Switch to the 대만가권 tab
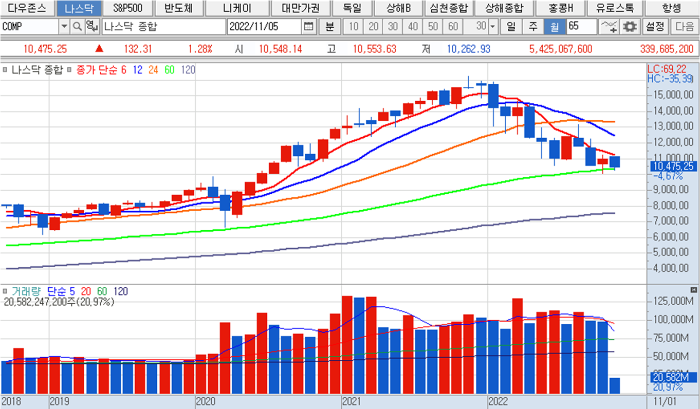The width and height of the screenshot is (700, 409). [x=300, y=8]
